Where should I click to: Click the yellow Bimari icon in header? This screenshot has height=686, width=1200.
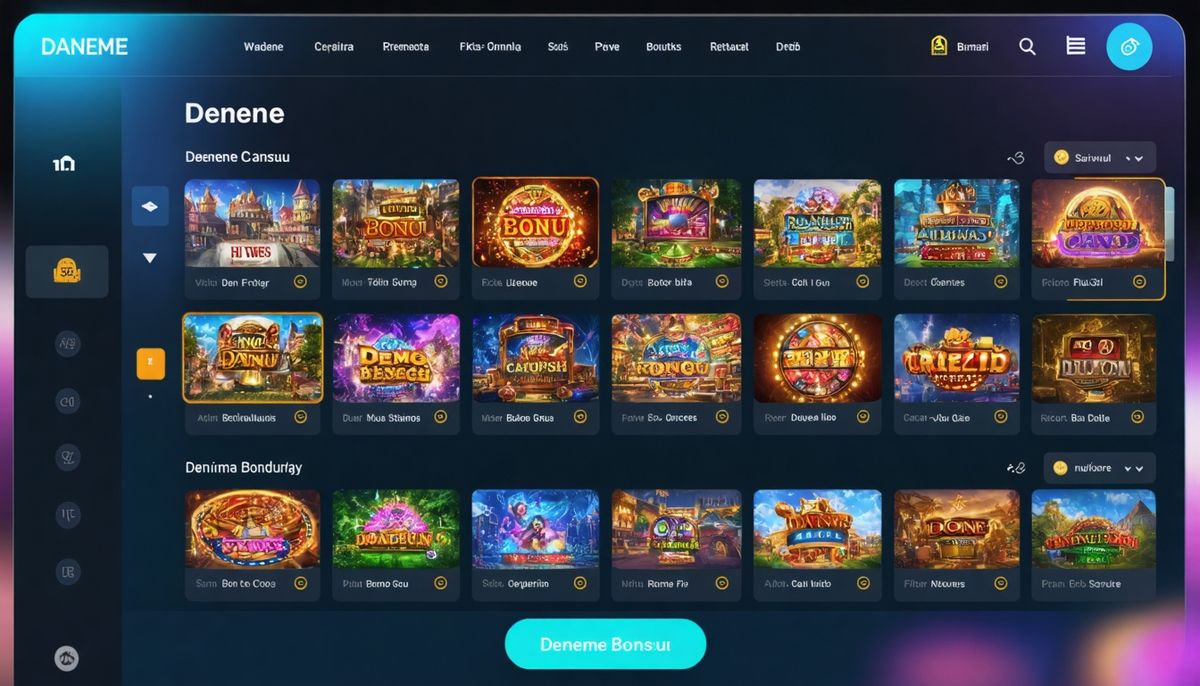click(x=939, y=46)
